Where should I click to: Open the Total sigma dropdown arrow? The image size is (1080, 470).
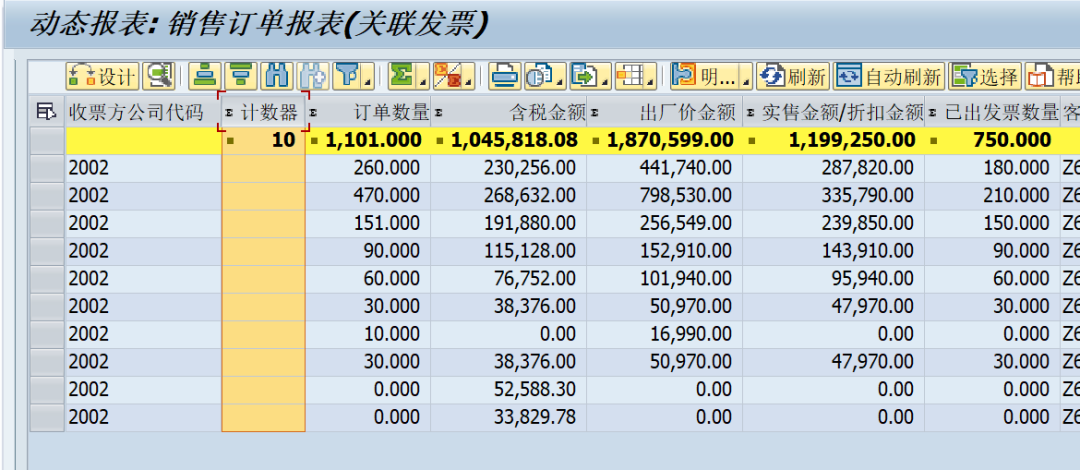(424, 83)
